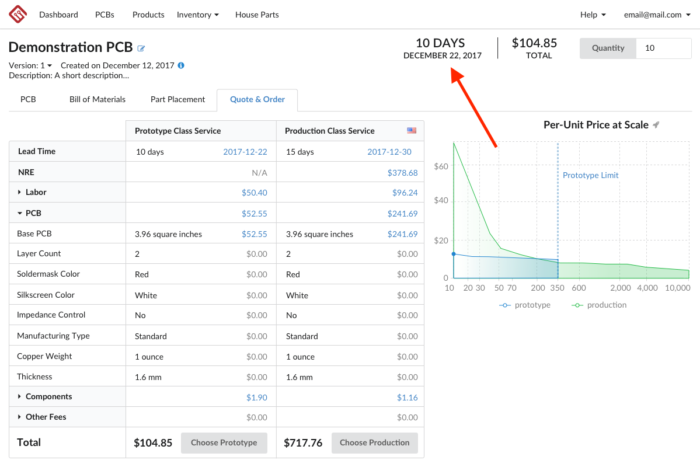This screenshot has height=467, width=700.
Task: Open the Inventory dropdown menu
Action: pyautogui.click(x=198, y=15)
